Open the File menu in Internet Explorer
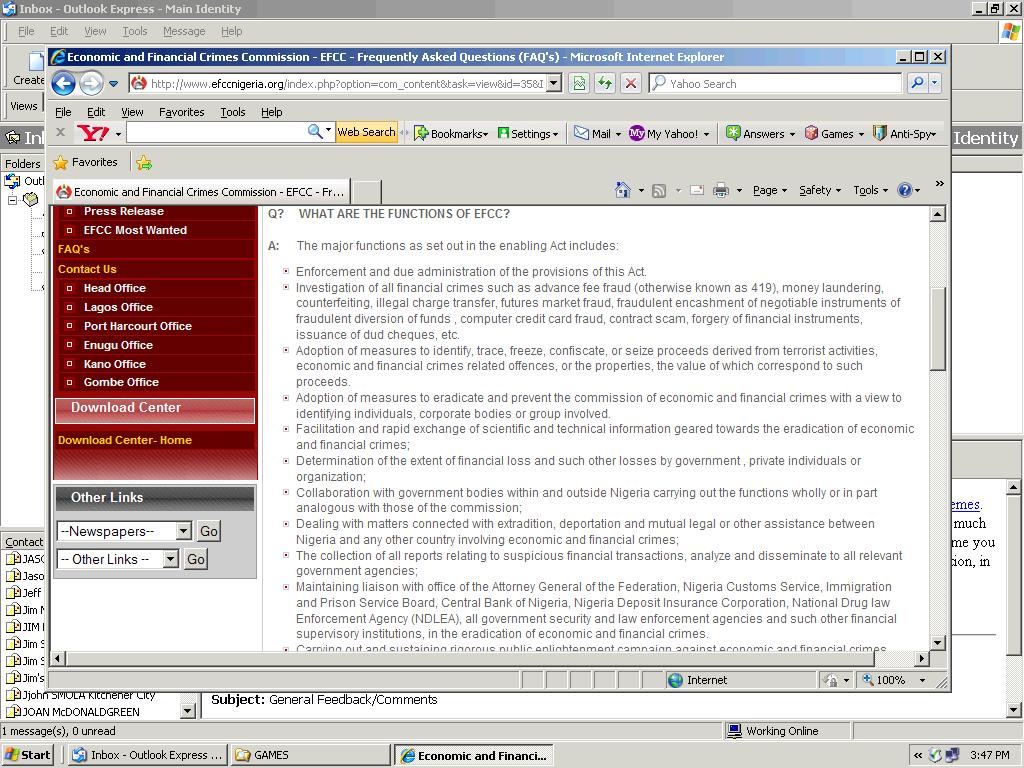The height and width of the screenshot is (768, 1024). point(63,112)
